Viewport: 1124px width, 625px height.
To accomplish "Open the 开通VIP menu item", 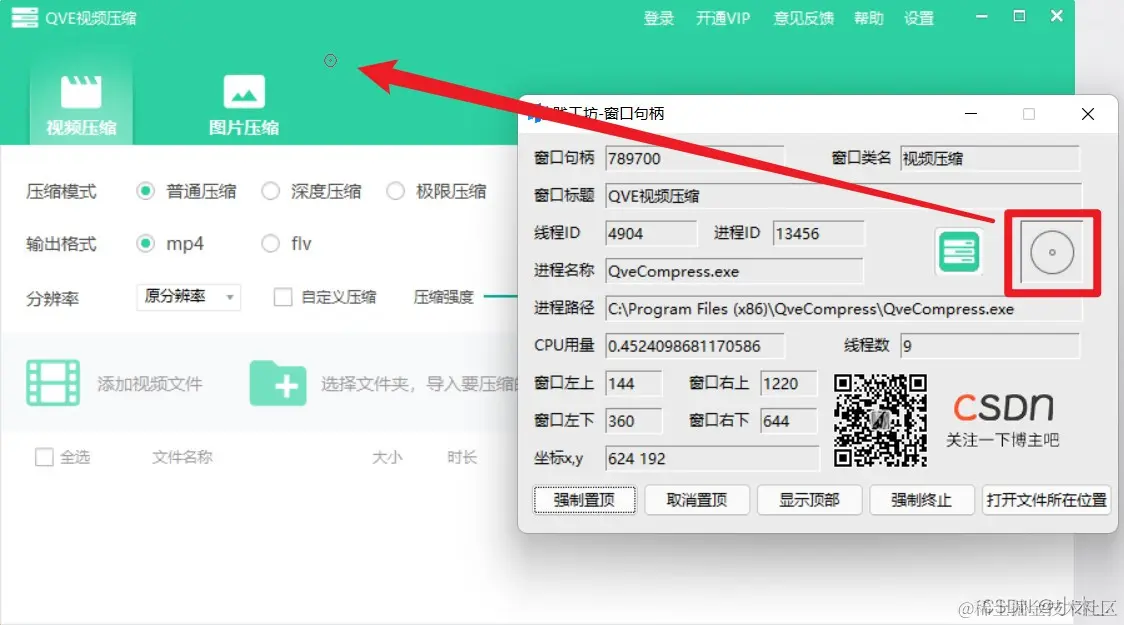I will tap(723, 19).
